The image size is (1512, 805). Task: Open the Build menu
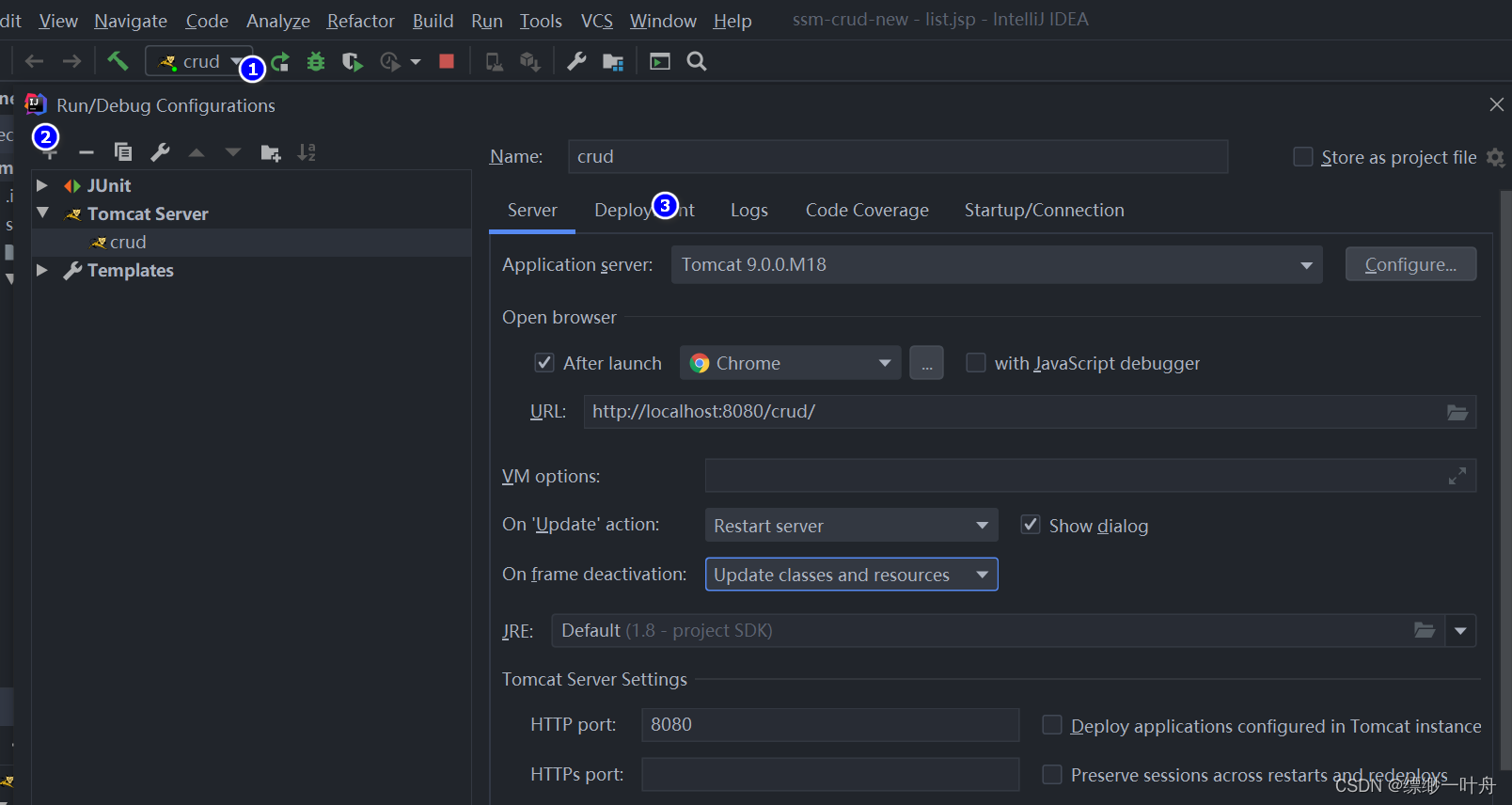(433, 21)
